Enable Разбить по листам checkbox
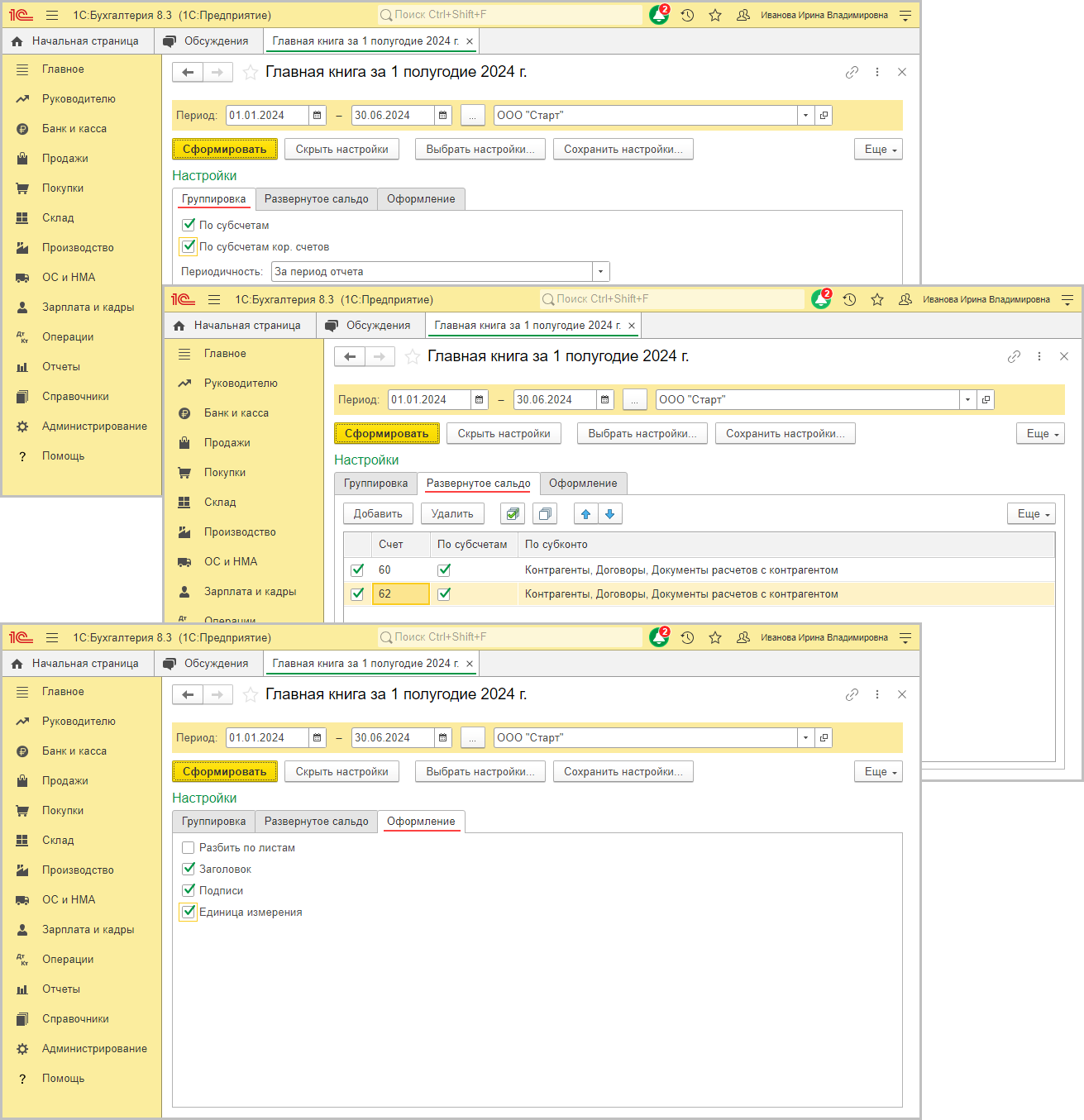 click(189, 847)
